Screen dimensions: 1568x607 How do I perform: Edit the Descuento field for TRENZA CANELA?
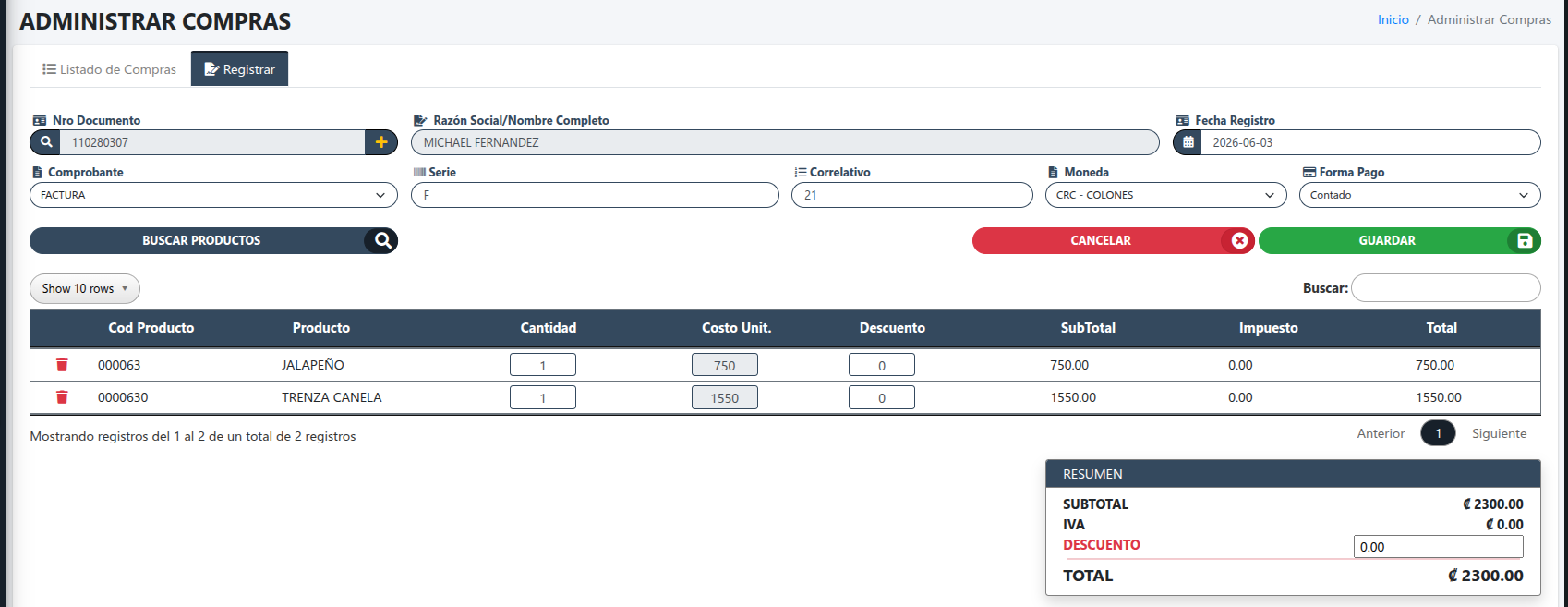pyautogui.click(x=882, y=397)
